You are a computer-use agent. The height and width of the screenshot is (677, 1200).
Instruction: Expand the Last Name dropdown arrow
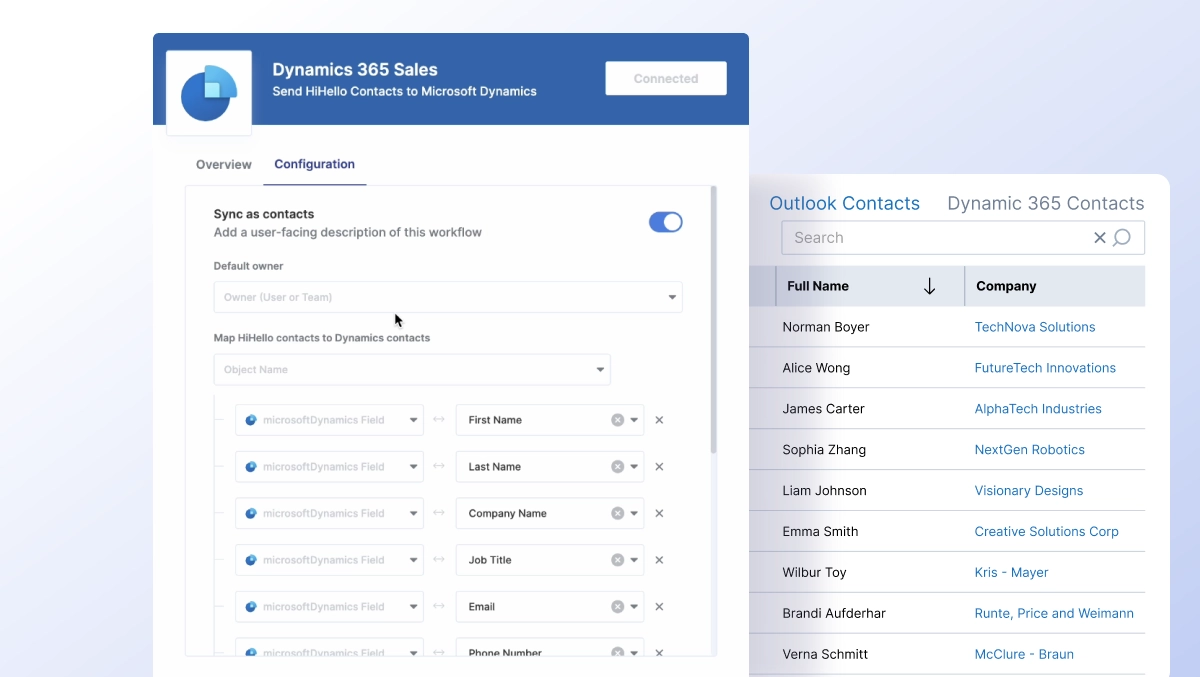coord(634,467)
